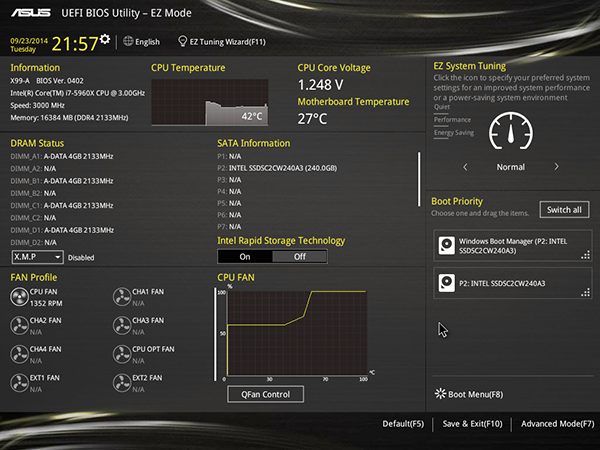Image resolution: width=600 pixels, height=450 pixels.
Task: Click the Speed: 3000 MHz line
Action: [x=38, y=105]
